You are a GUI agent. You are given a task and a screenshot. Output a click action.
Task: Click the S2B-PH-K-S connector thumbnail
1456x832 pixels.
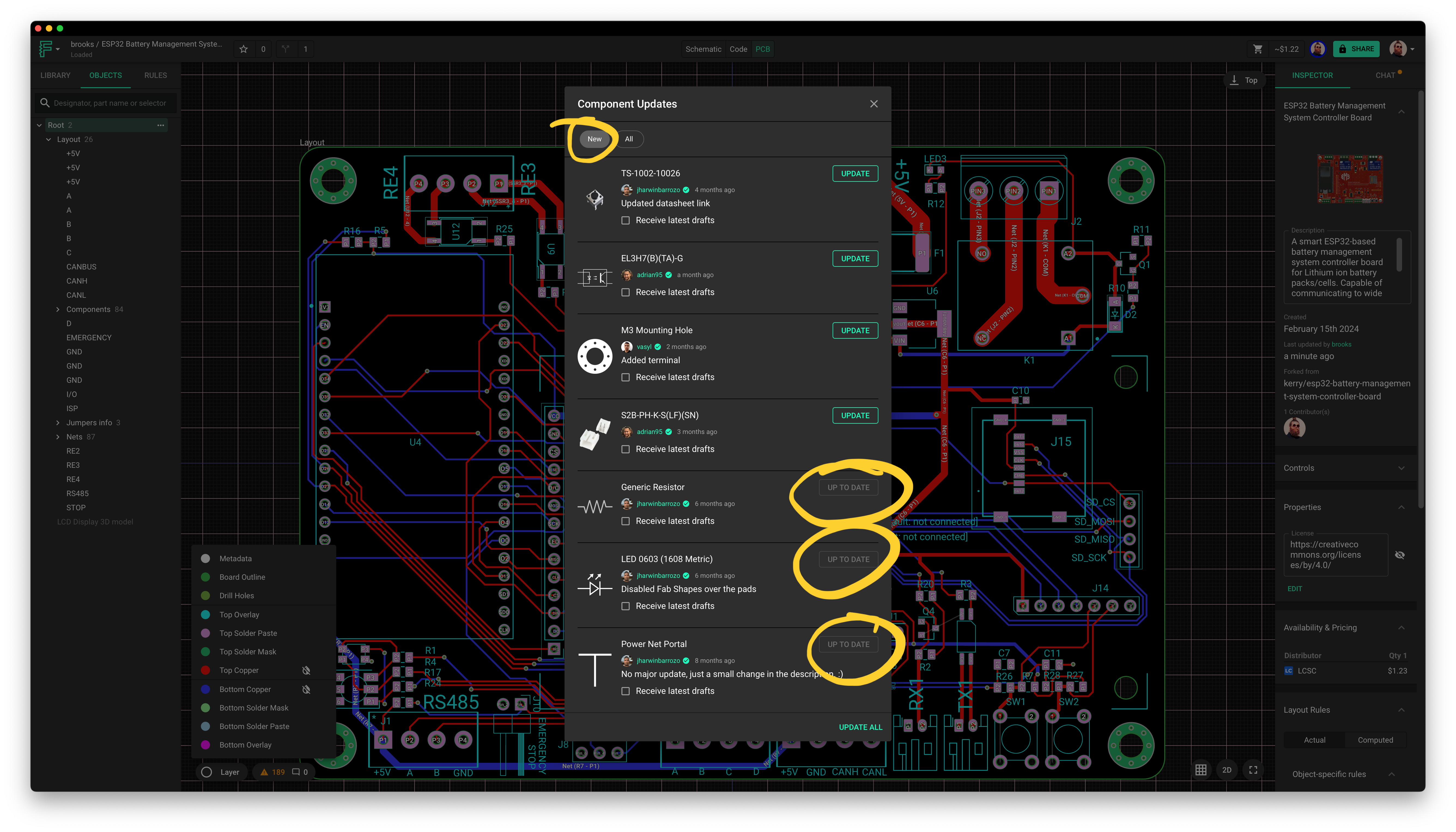tap(595, 435)
